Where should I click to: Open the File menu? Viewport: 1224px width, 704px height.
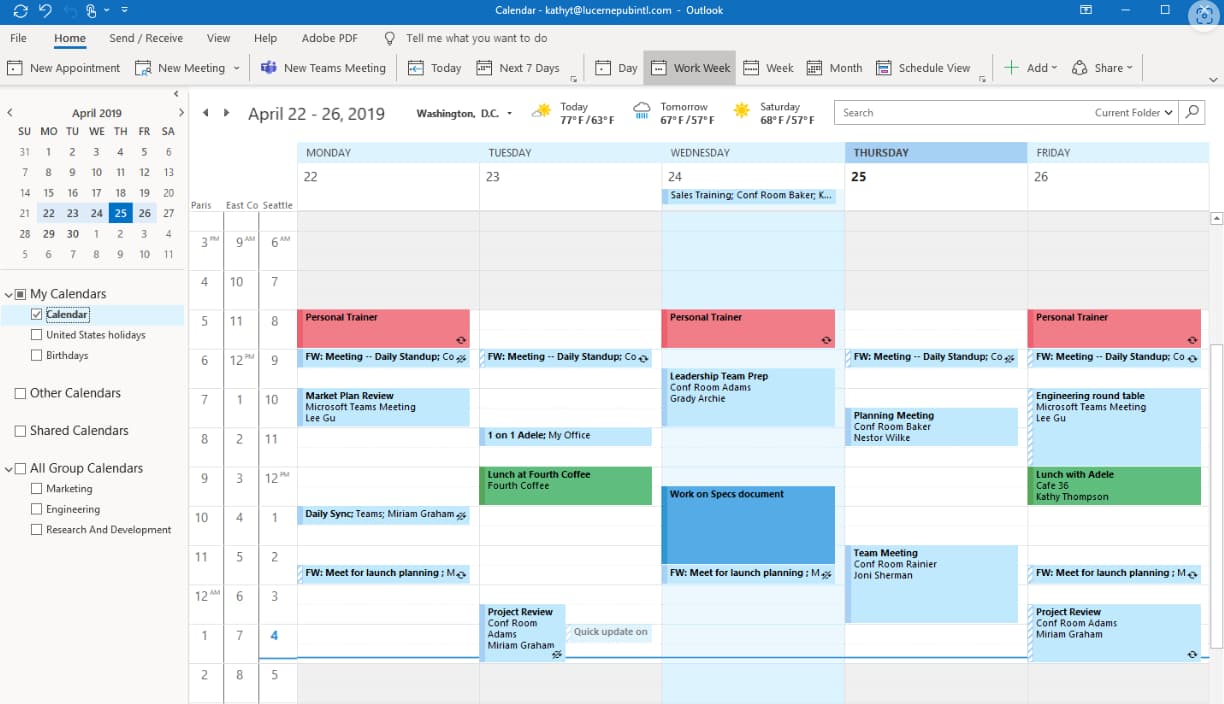[x=18, y=38]
